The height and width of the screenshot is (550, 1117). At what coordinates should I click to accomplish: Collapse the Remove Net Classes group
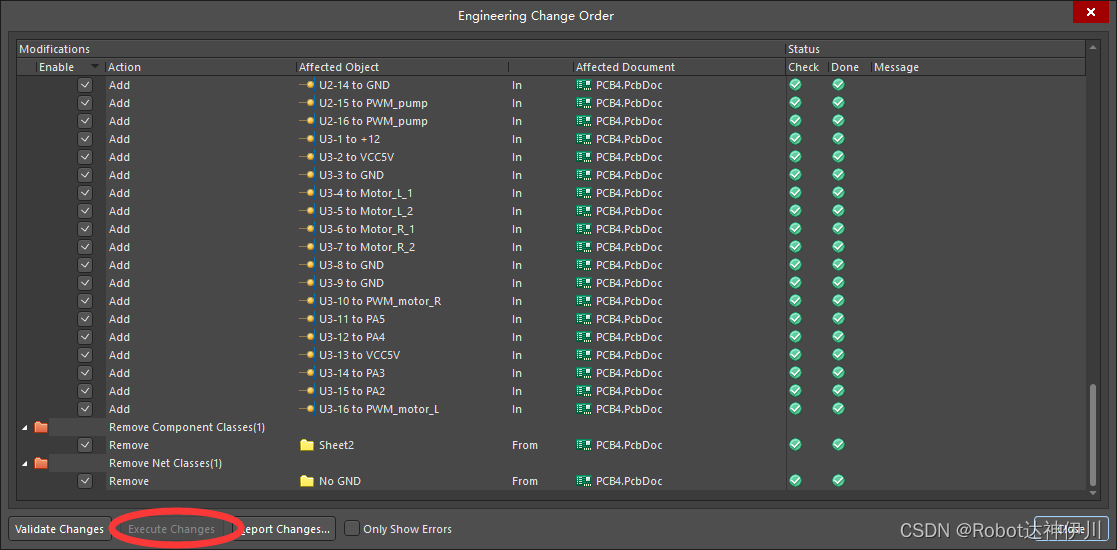[25, 464]
